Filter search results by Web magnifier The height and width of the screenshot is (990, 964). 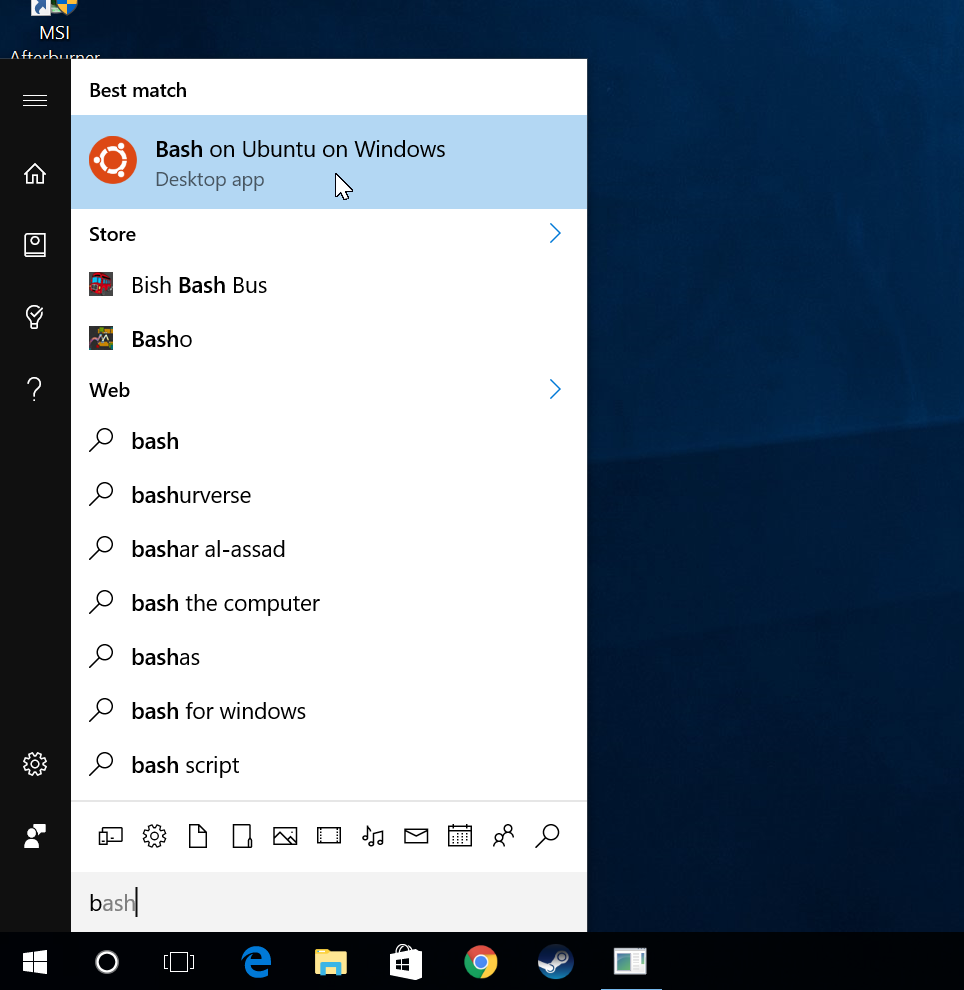pos(547,836)
